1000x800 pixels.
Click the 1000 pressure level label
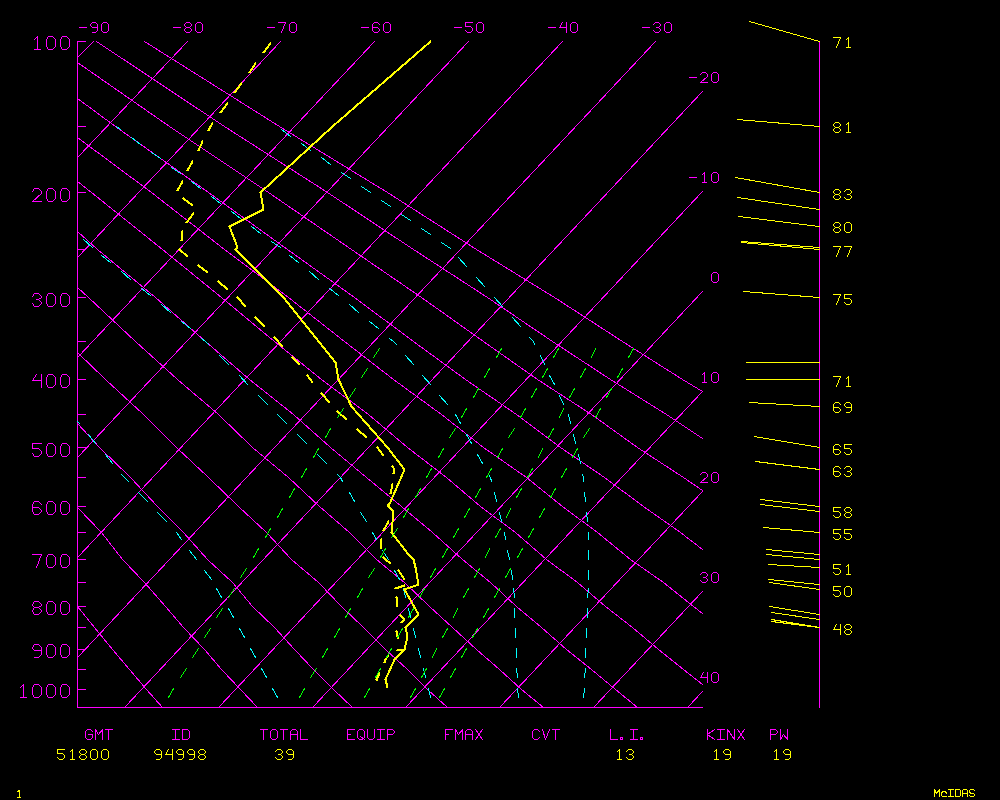click(x=46, y=691)
